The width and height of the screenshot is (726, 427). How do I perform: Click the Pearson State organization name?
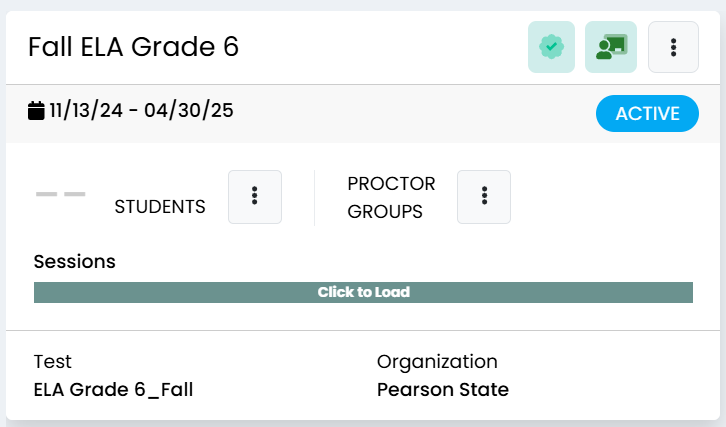click(x=443, y=389)
